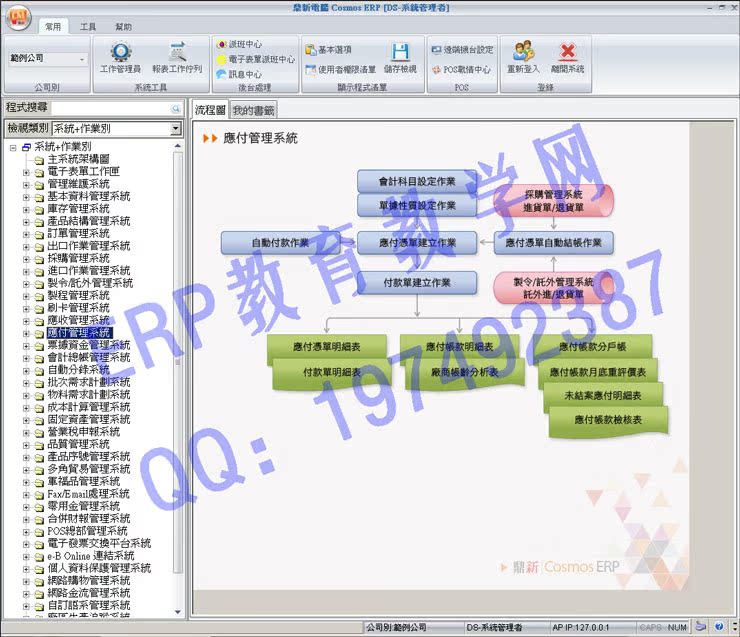The width and height of the screenshot is (740, 637).
Task: Expand the 應收管理系統 node
Action: point(26,321)
